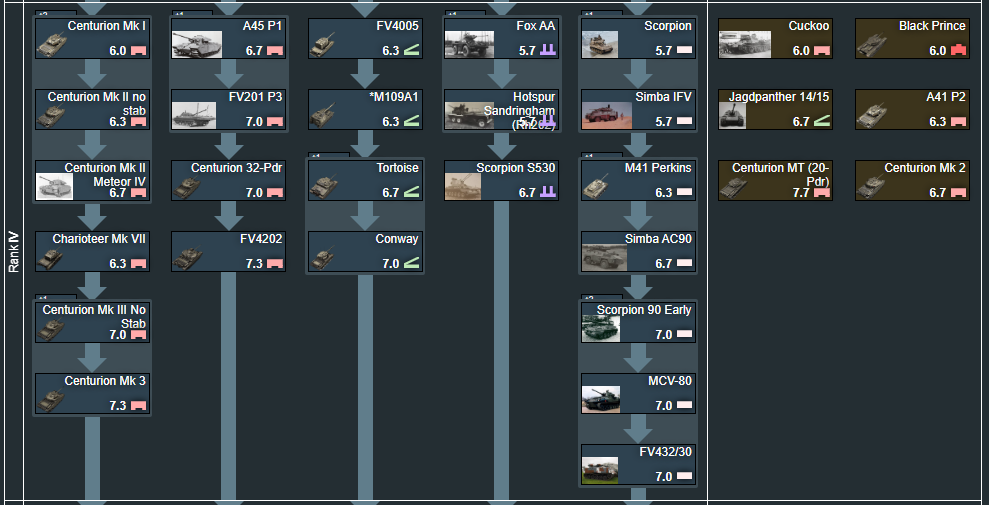
Task: Click the FV432/30 vehicle thumbnail
Action: (601, 470)
